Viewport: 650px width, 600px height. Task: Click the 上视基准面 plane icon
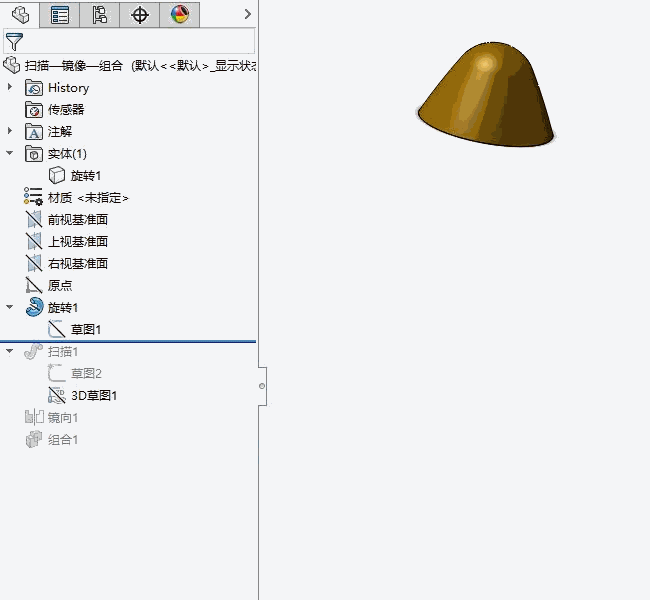tap(34, 241)
